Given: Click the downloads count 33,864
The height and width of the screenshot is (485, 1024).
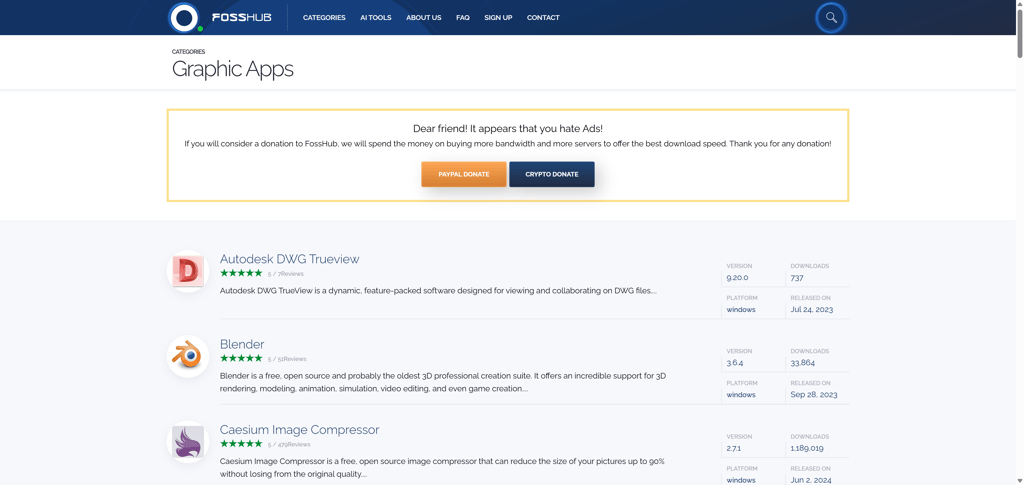Looking at the screenshot, I should coord(803,363).
